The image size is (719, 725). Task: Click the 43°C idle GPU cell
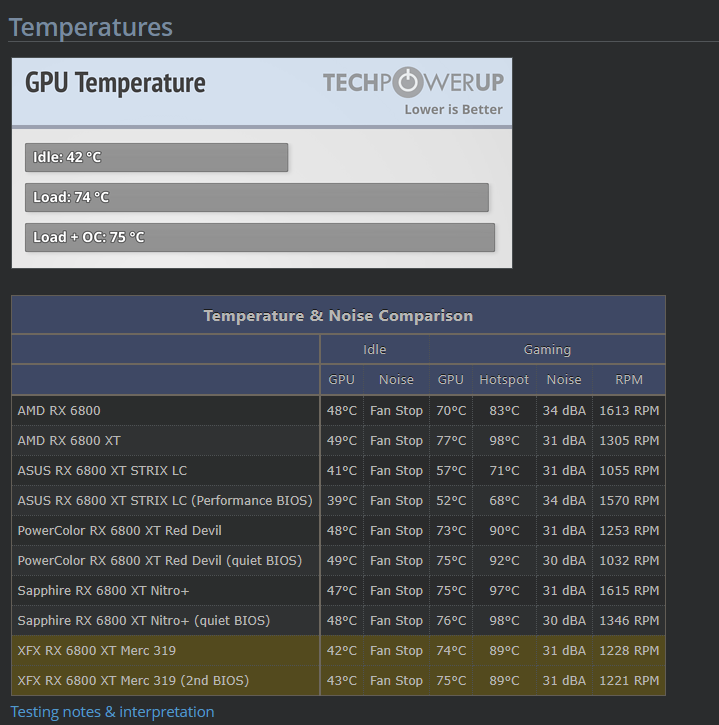[x=342, y=681]
